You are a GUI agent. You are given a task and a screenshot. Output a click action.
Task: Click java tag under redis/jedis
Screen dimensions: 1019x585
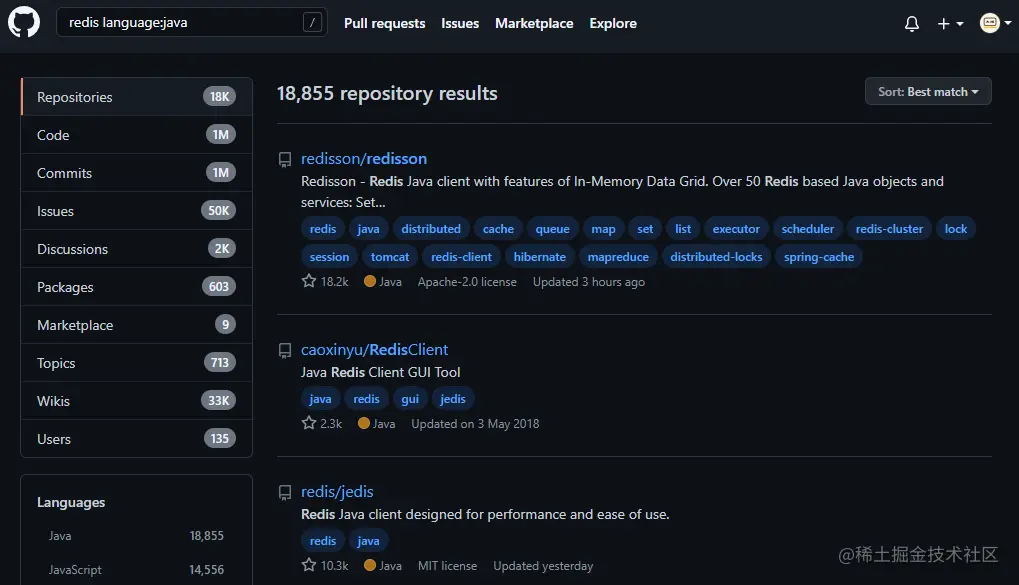point(368,541)
